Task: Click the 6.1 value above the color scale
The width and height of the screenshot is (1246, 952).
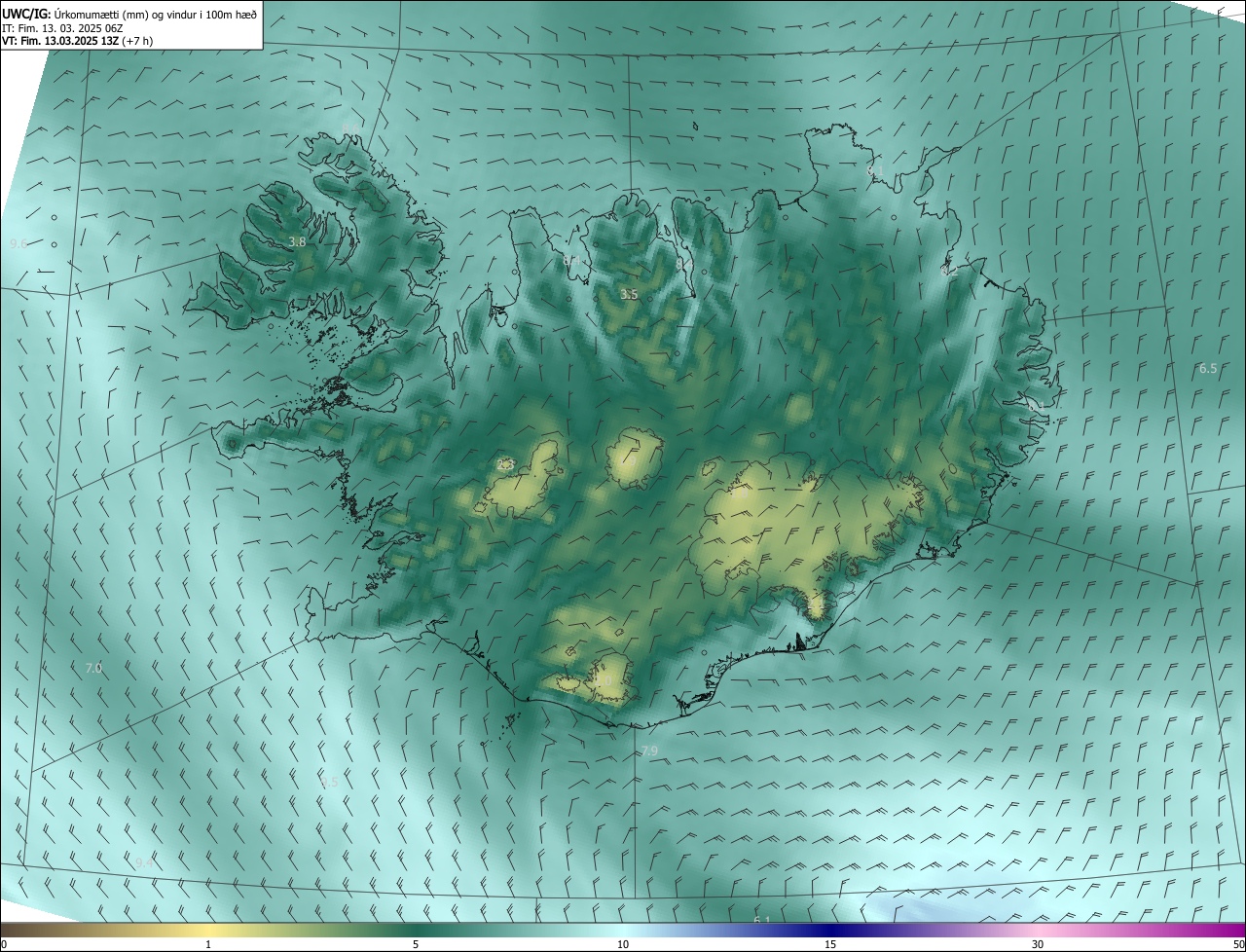Action: pyautogui.click(x=762, y=920)
